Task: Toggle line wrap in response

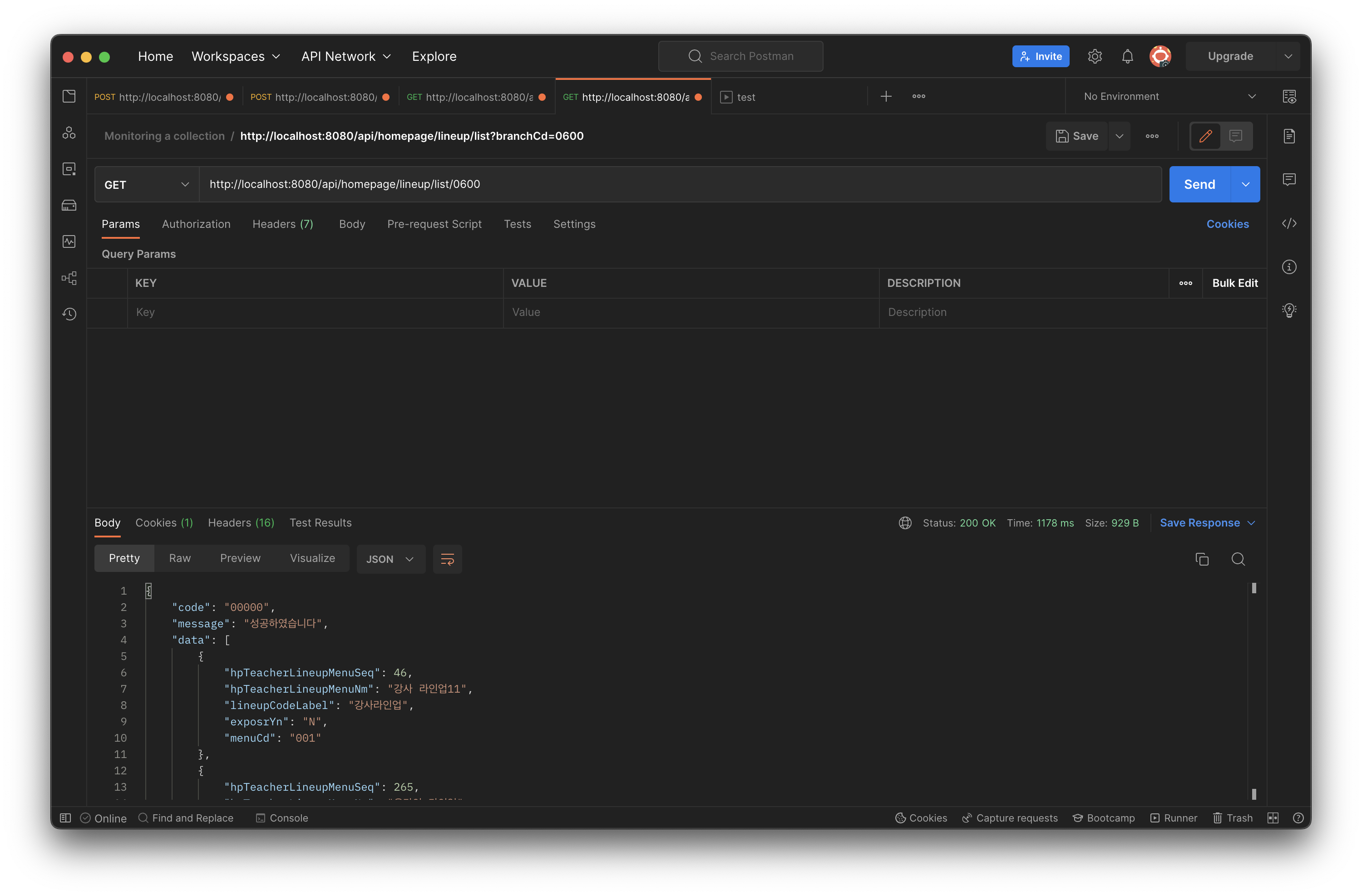Action: click(447, 559)
